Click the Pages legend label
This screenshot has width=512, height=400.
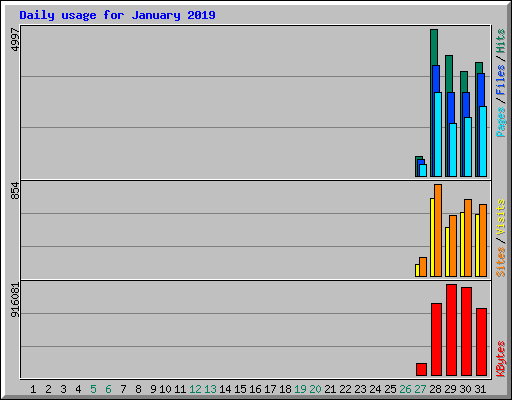click(x=501, y=122)
